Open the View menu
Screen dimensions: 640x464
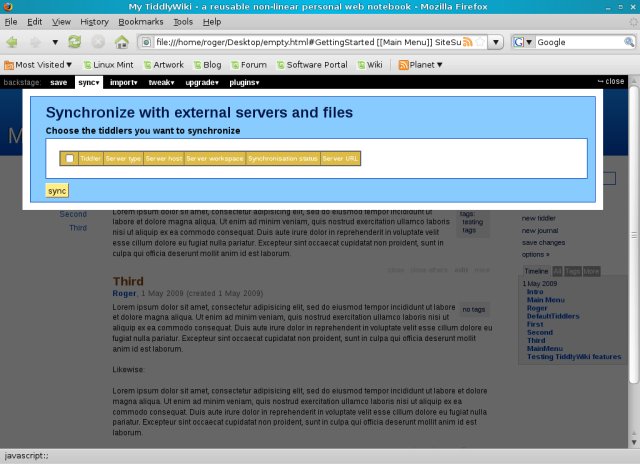click(x=61, y=22)
